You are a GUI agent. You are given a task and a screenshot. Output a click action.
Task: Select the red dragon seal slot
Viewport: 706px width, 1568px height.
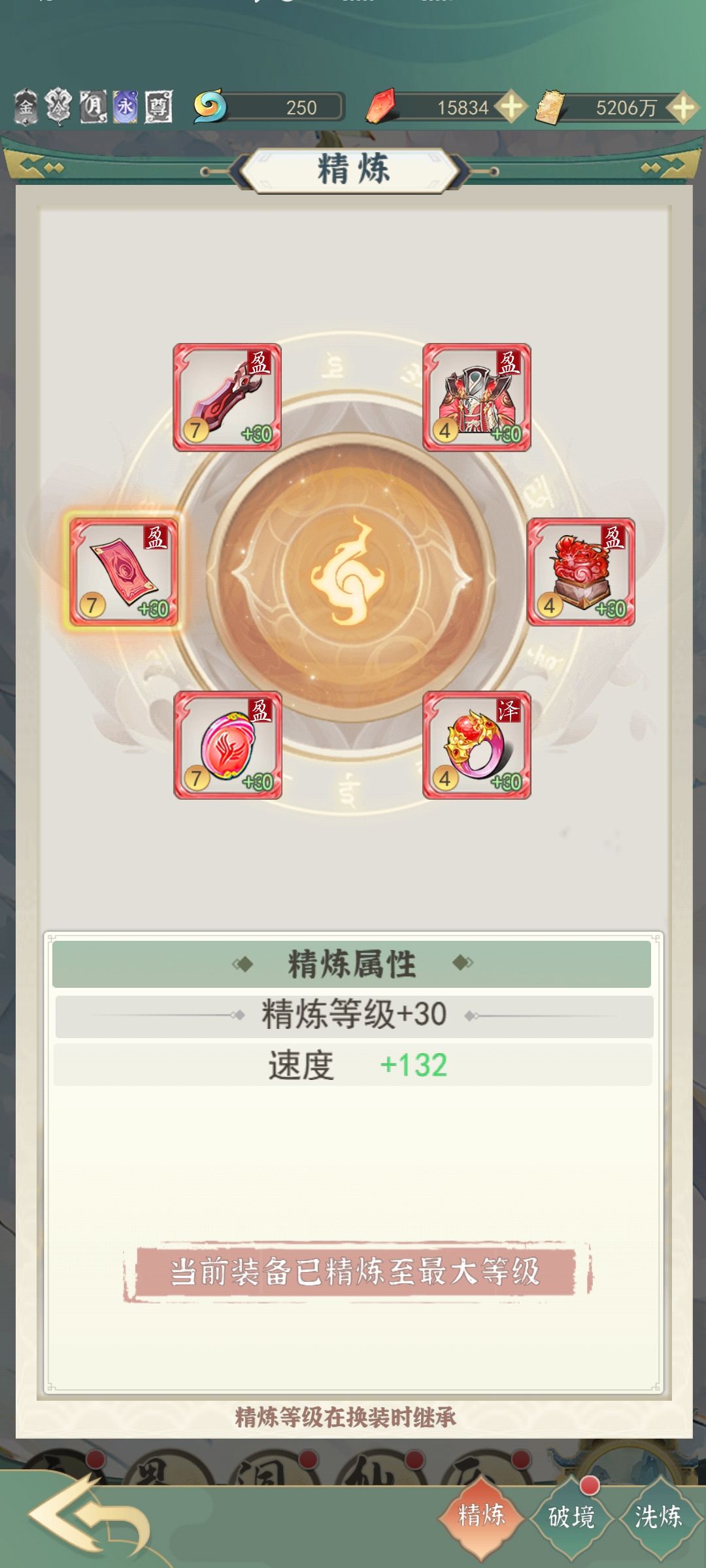[581, 572]
